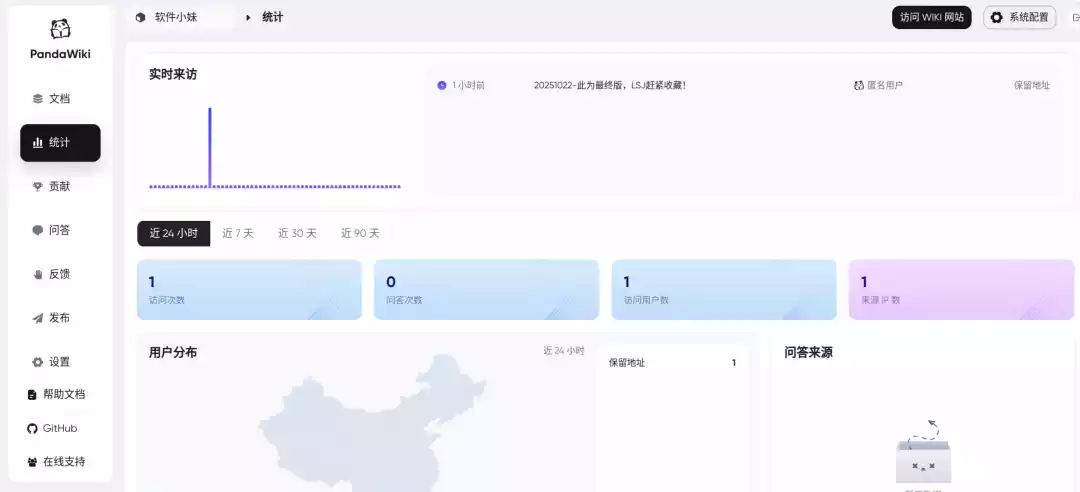Click the 问答次数 Q&A count card
This screenshot has width=1080, height=492.
point(486,289)
